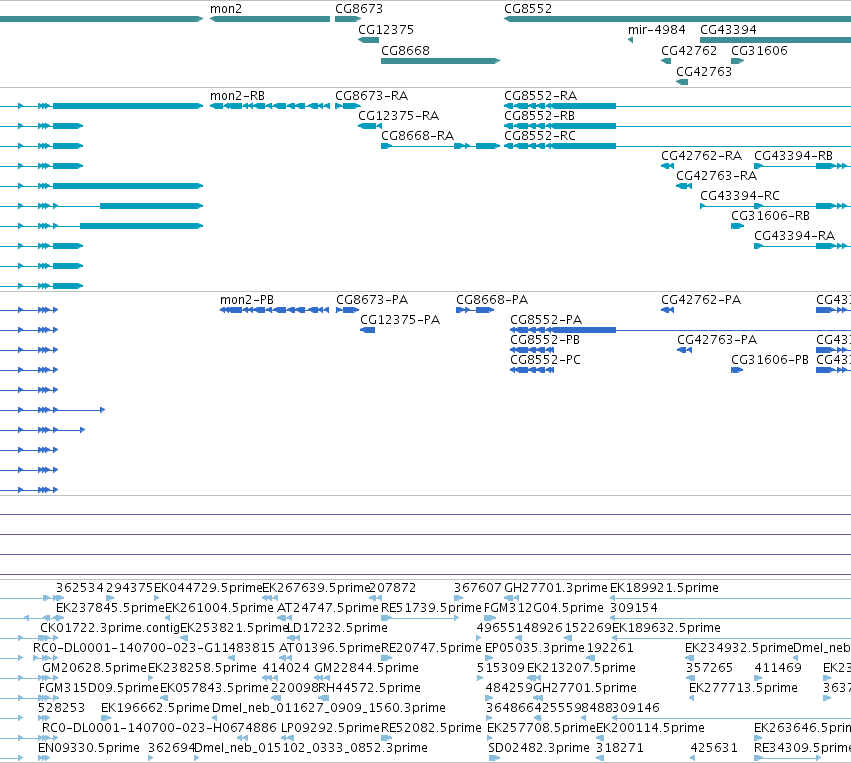Click EST 411469 label

pos(778,668)
